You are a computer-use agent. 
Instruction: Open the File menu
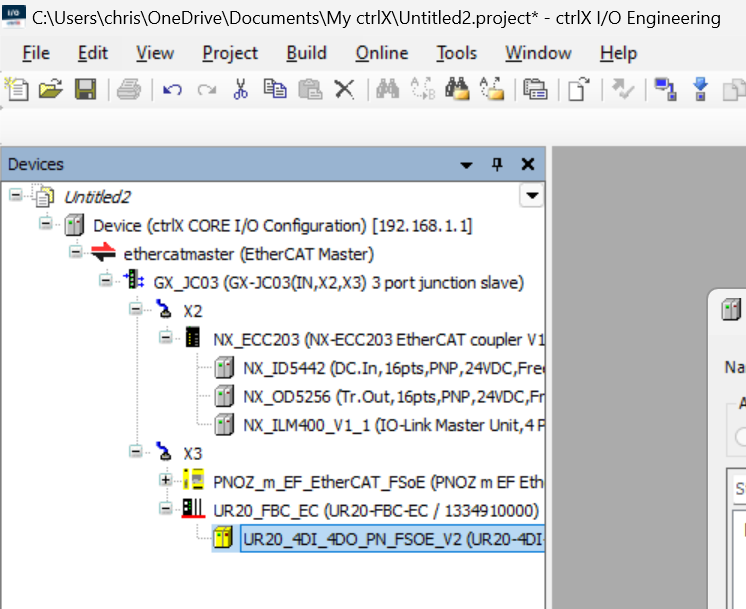[x=36, y=53]
